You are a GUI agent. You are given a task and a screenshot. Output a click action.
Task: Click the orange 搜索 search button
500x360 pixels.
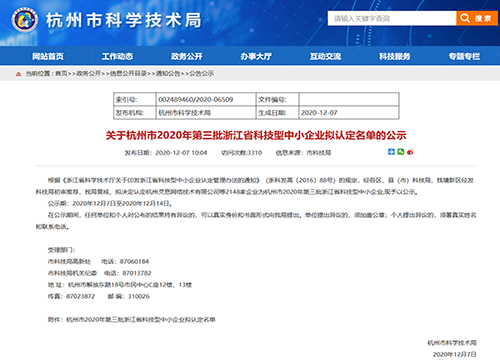click(x=477, y=18)
